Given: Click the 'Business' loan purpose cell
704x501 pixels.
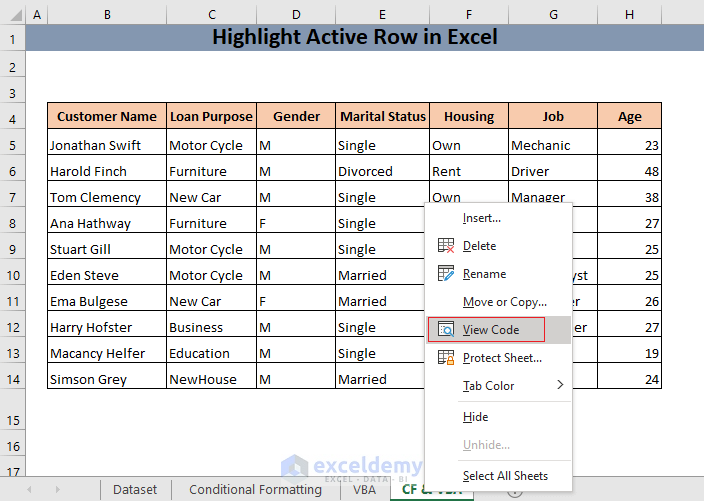Looking at the screenshot, I should pos(211,324).
